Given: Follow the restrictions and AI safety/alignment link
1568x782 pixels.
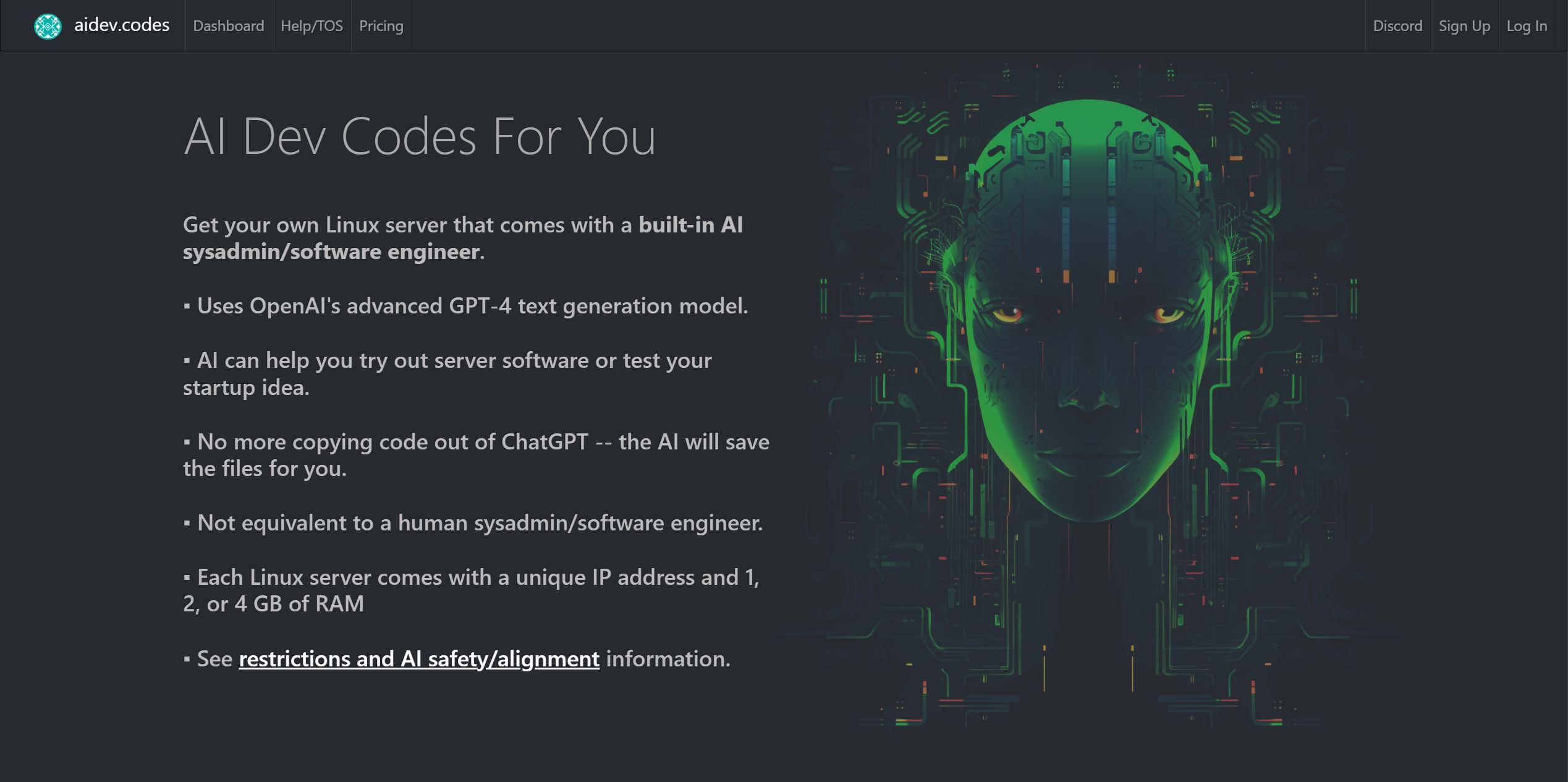Looking at the screenshot, I should (419, 659).
